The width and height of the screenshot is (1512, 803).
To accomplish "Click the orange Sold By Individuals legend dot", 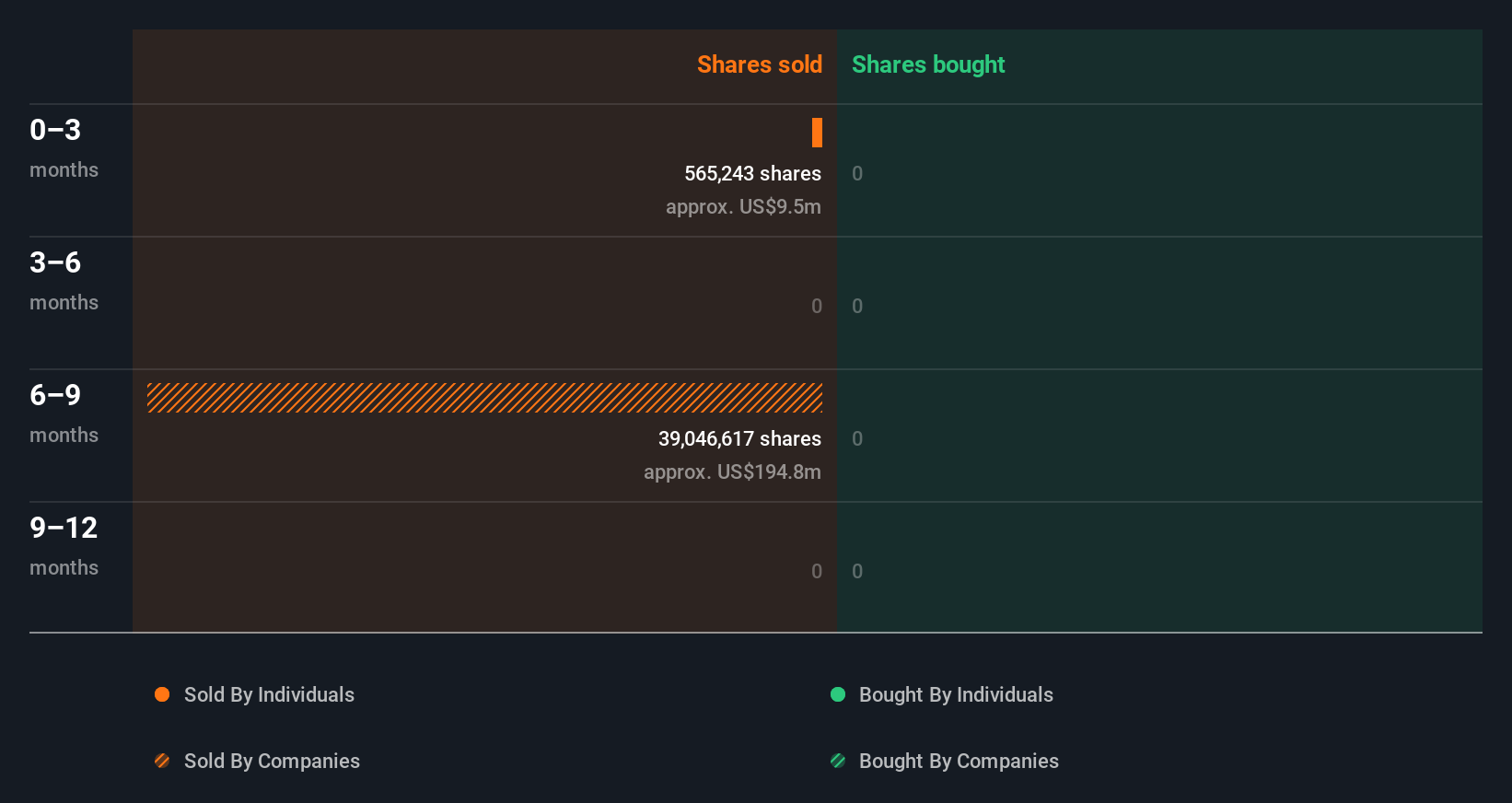I will (162, 694).
